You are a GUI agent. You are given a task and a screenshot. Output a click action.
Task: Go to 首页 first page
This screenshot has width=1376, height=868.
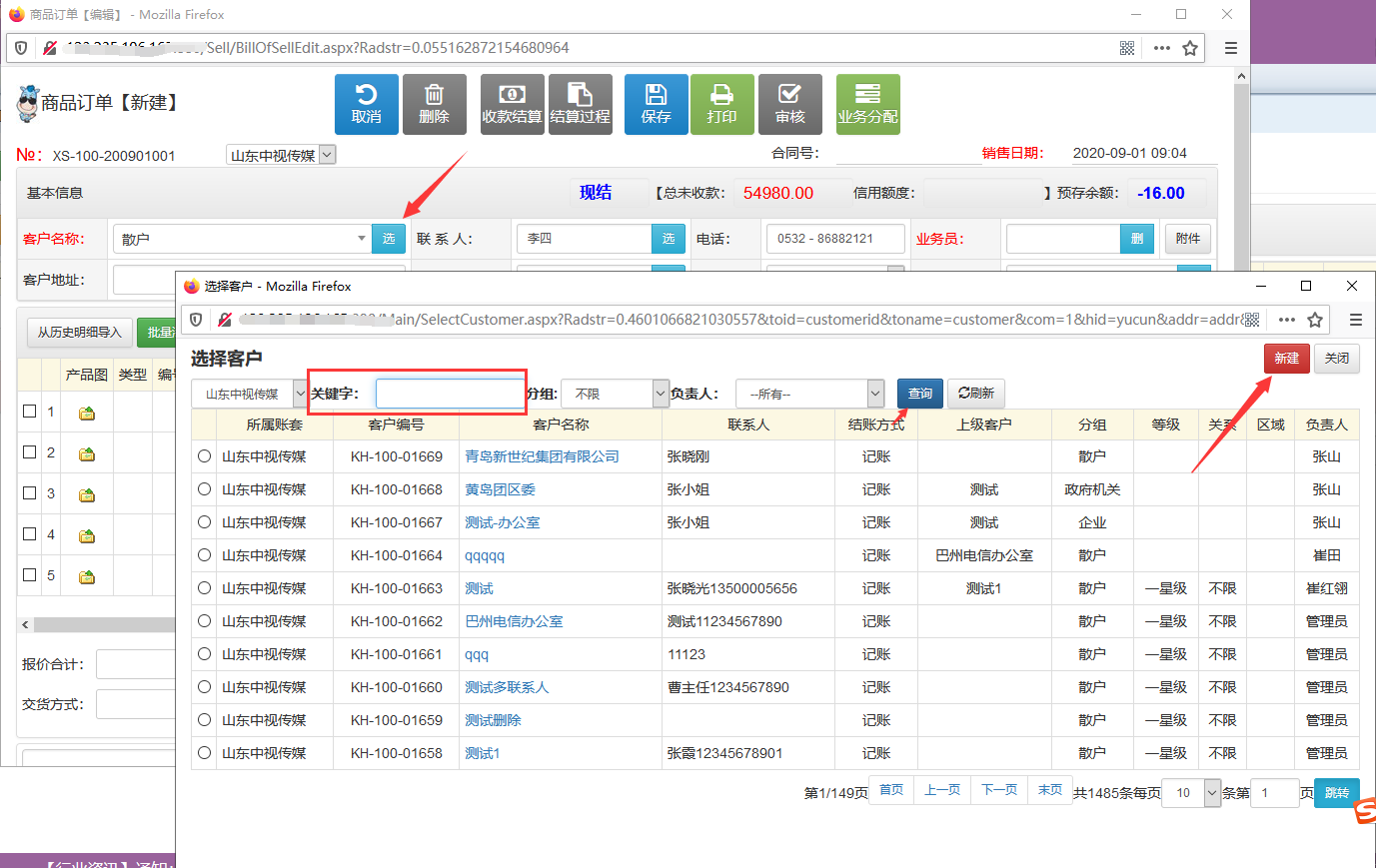coord(891,790)
